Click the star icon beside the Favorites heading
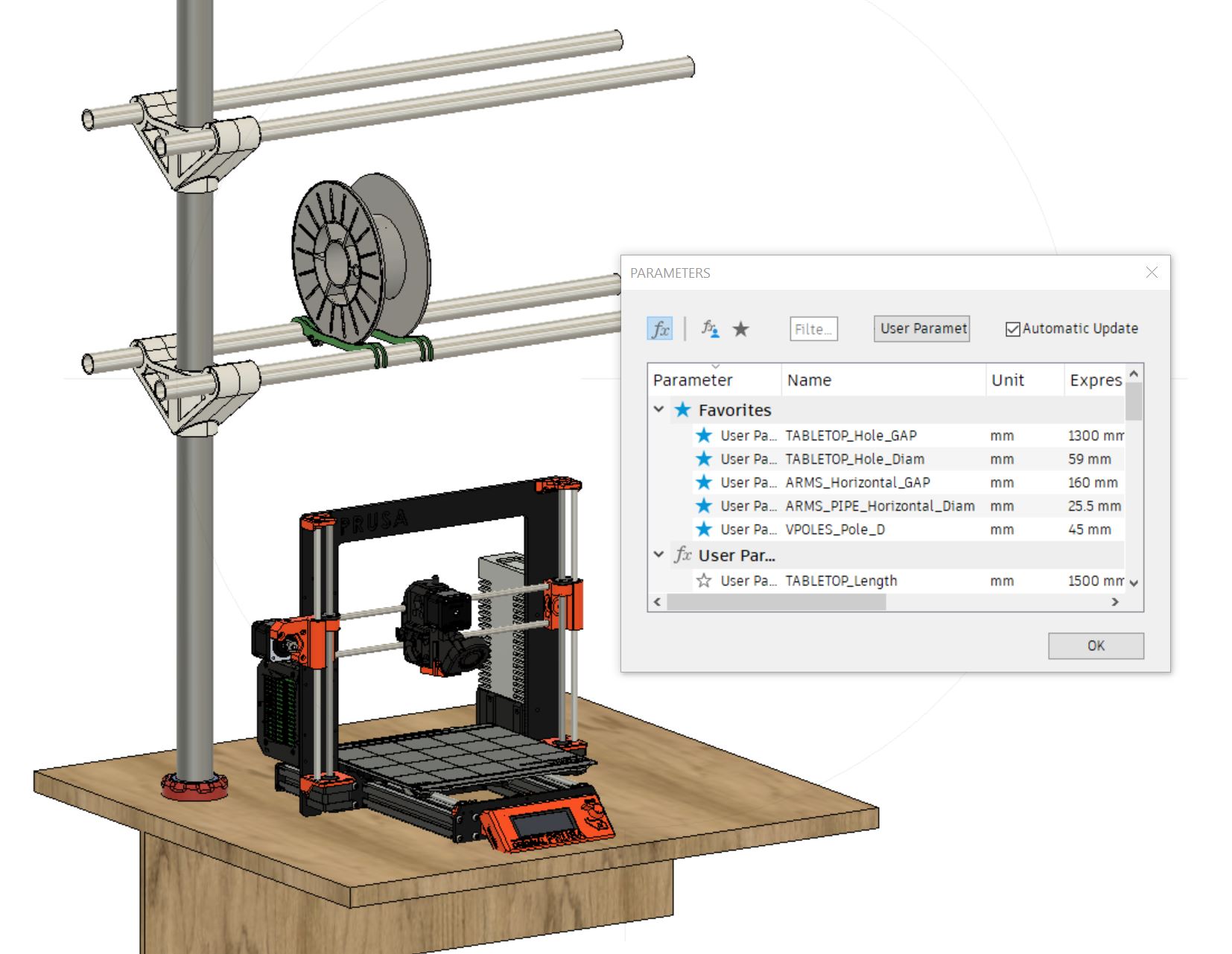Image resolution: width=1232 pixels, height=954 pixels. click(x=682, y=410)
